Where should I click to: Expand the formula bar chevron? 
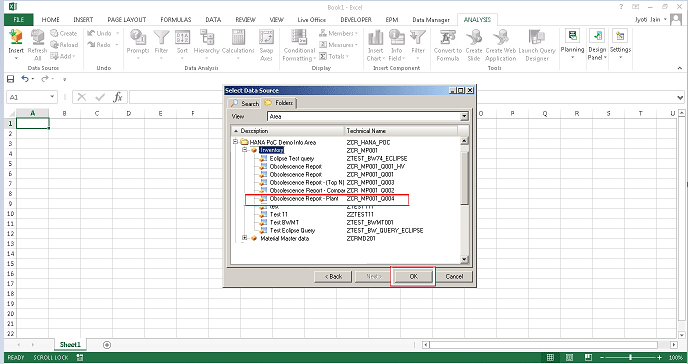click(680, 97)
